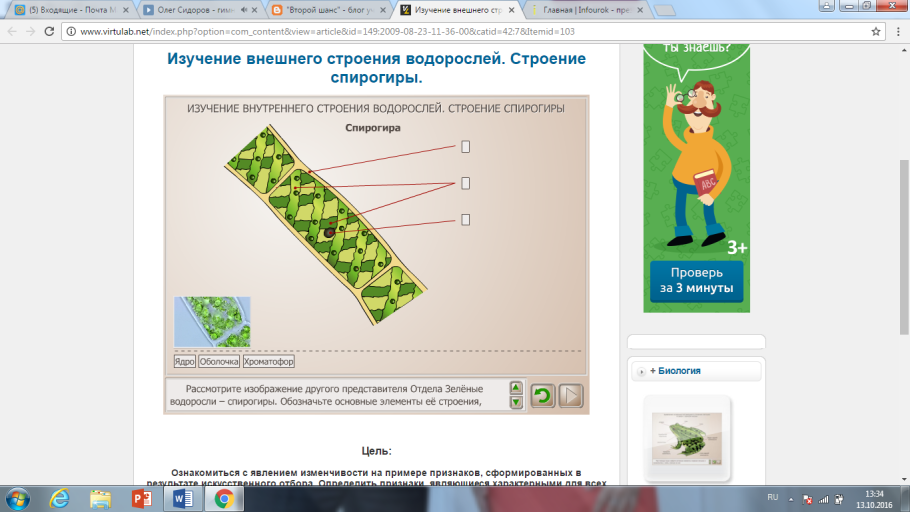Select the top label box in diagram
The height and width of the screenshot is (512, 910).
tap(465, 147)
